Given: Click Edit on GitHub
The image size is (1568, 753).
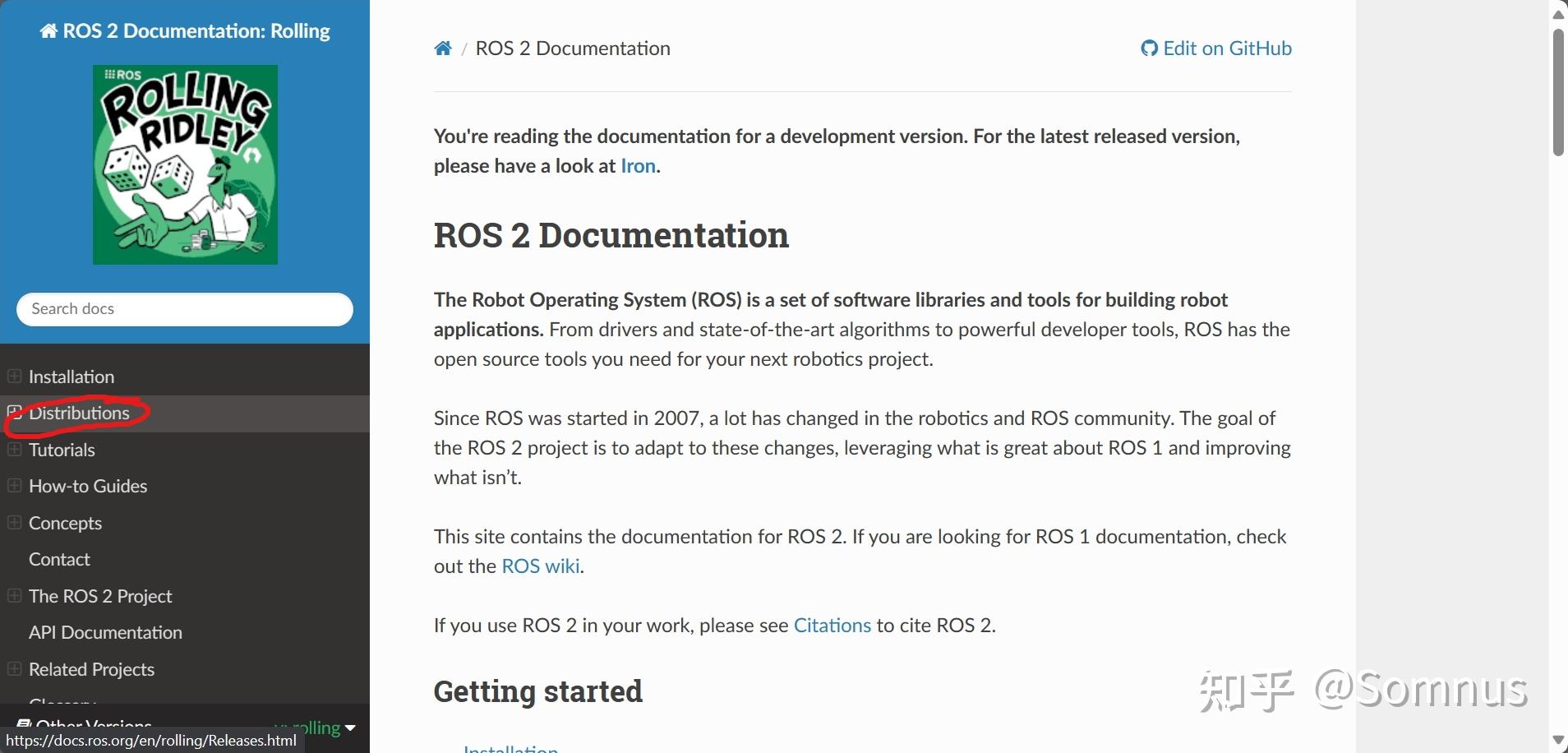Looking at the screenshot, I should [1226, 48].
